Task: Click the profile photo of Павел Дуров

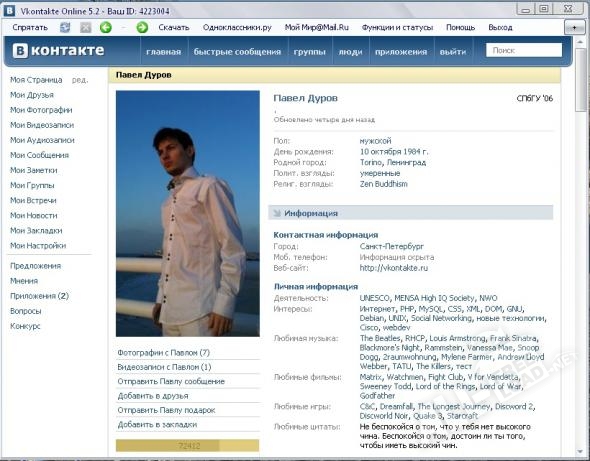Action: 188,213
